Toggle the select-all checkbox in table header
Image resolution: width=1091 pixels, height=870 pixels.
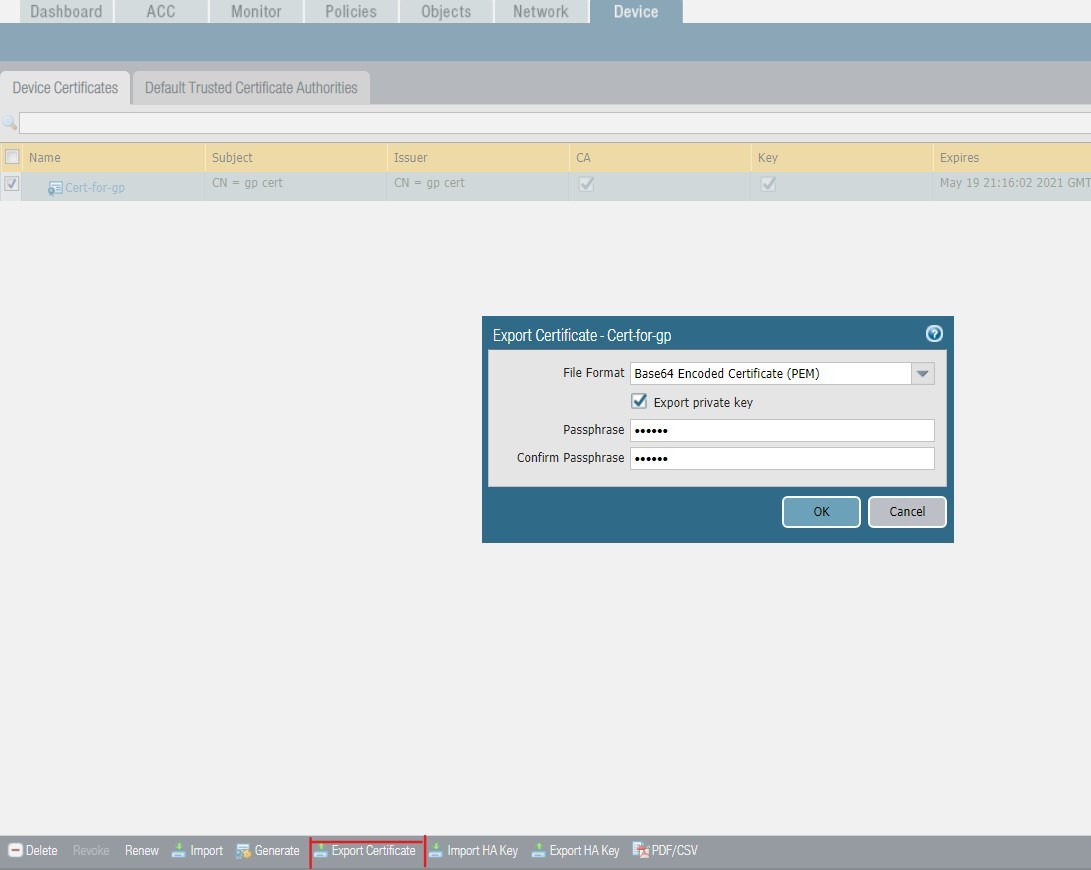(x=13, y=157)
